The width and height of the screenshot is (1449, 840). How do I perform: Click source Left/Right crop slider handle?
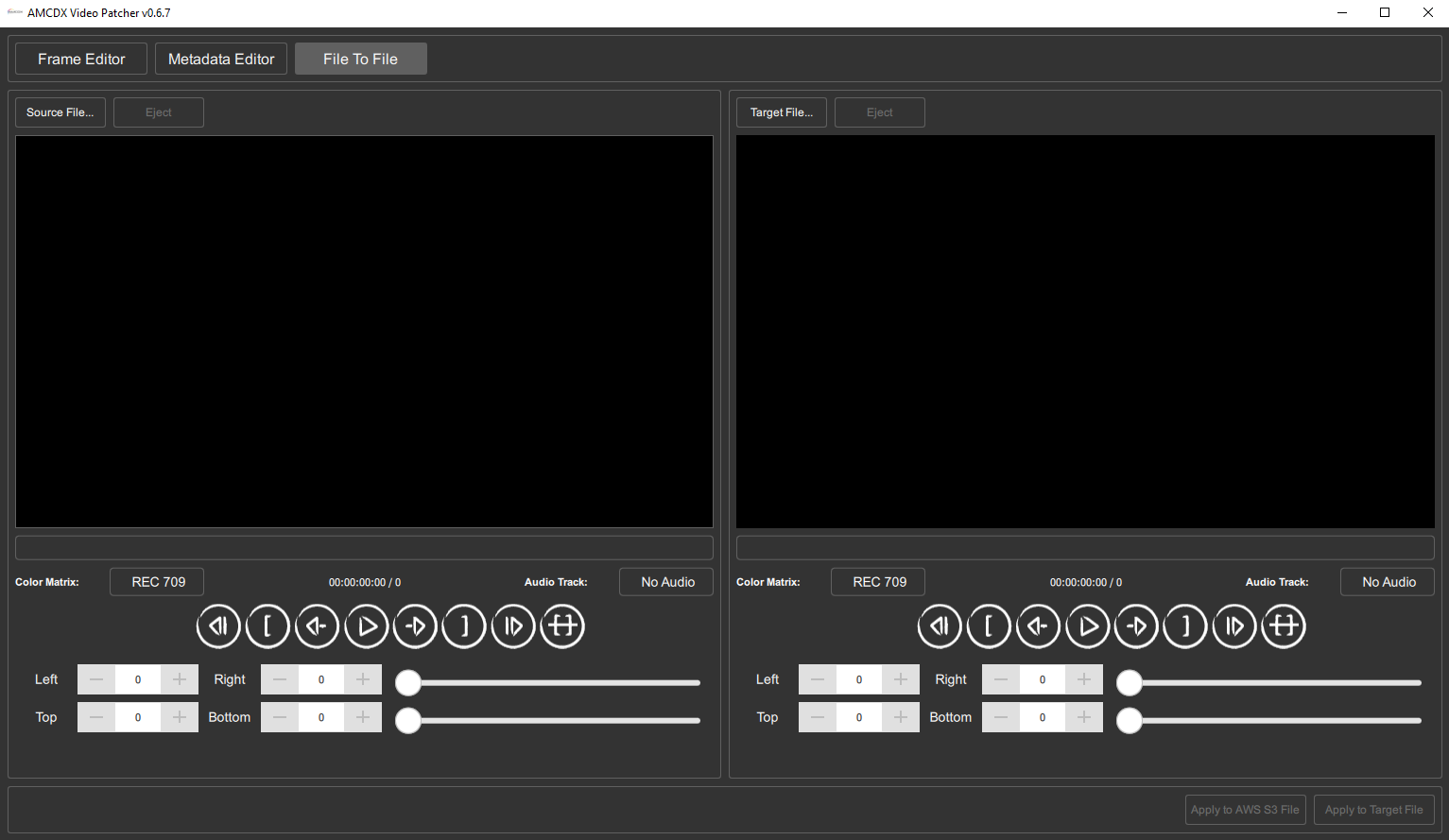pos(408,682)
